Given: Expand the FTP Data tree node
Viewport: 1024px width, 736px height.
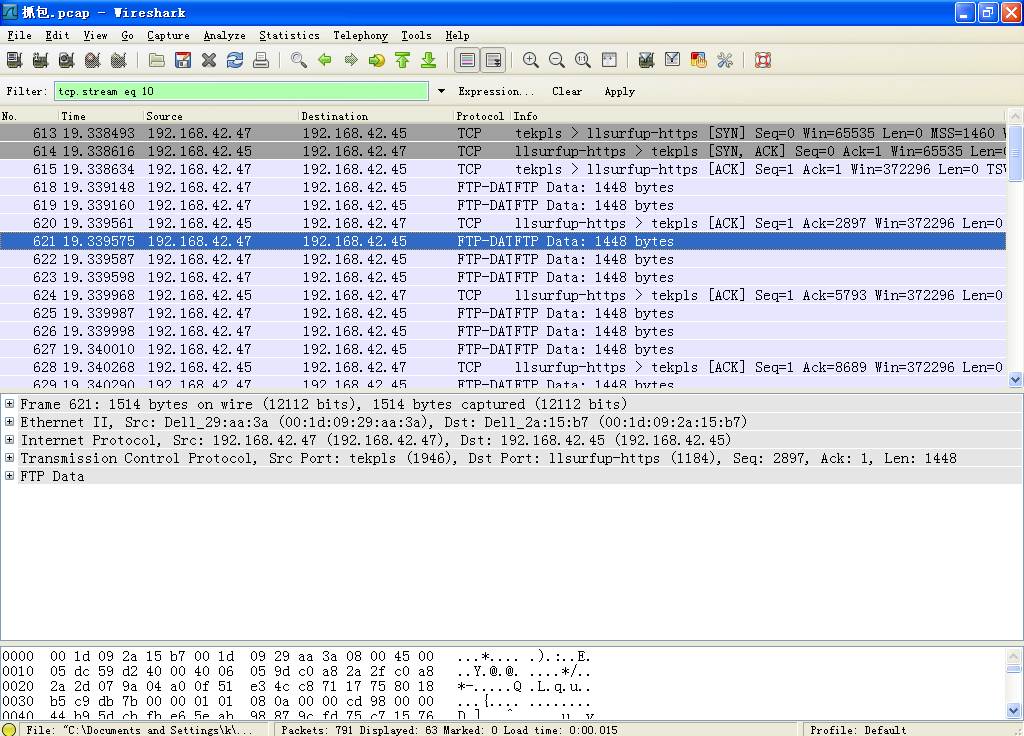Looking at the screenshot, I should pyautogui.click(x=9, y=476).
